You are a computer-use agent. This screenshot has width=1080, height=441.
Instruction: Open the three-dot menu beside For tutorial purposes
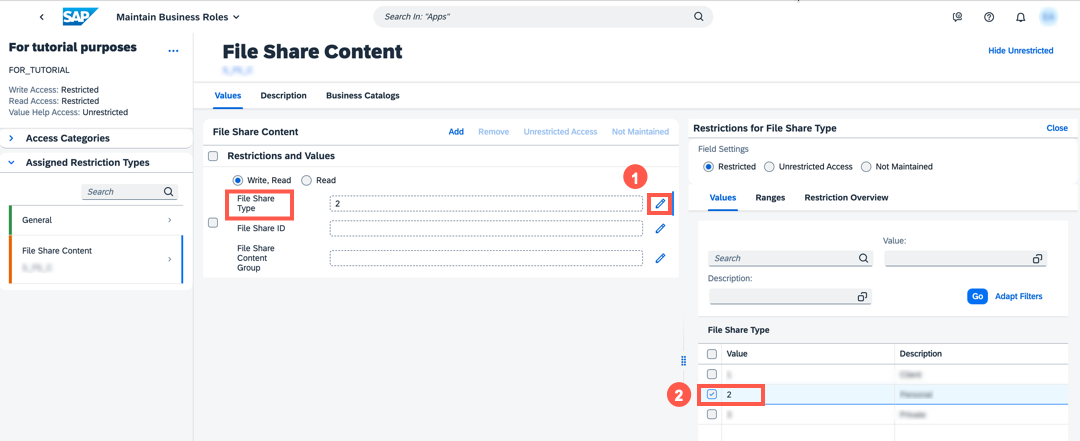[x=174, y=50]
